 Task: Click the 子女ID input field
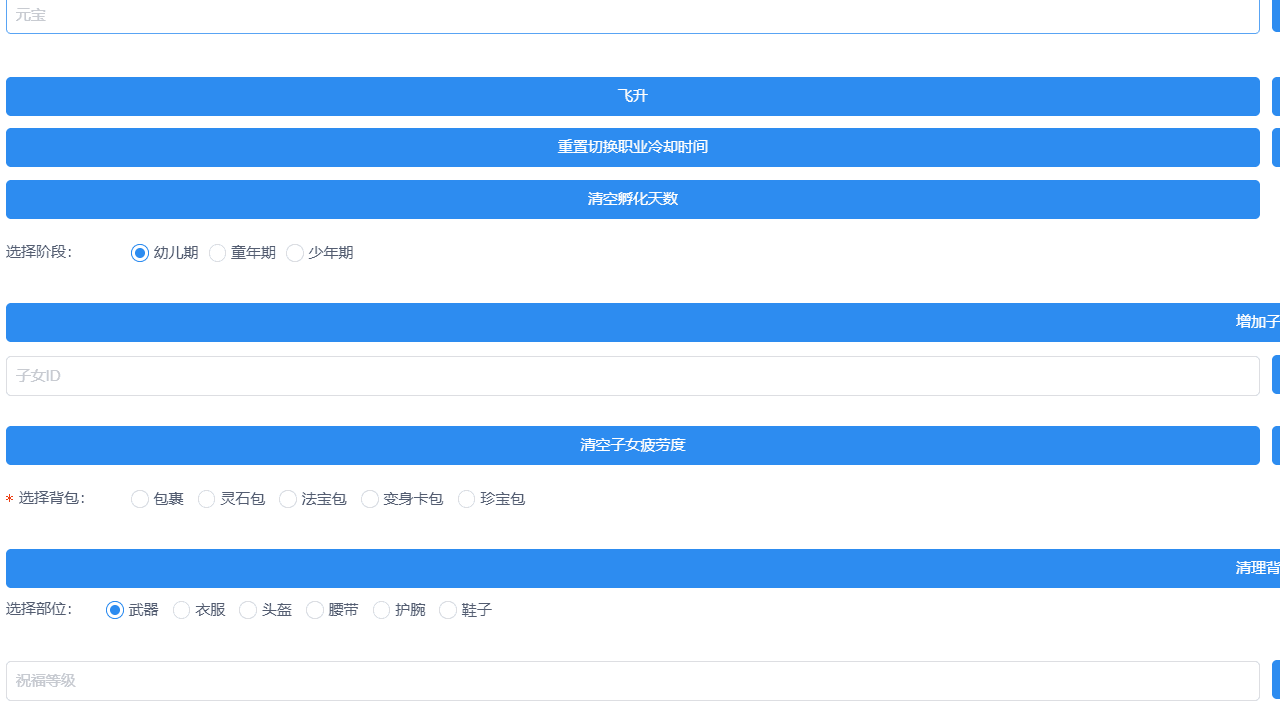click(x=632, y=375)
